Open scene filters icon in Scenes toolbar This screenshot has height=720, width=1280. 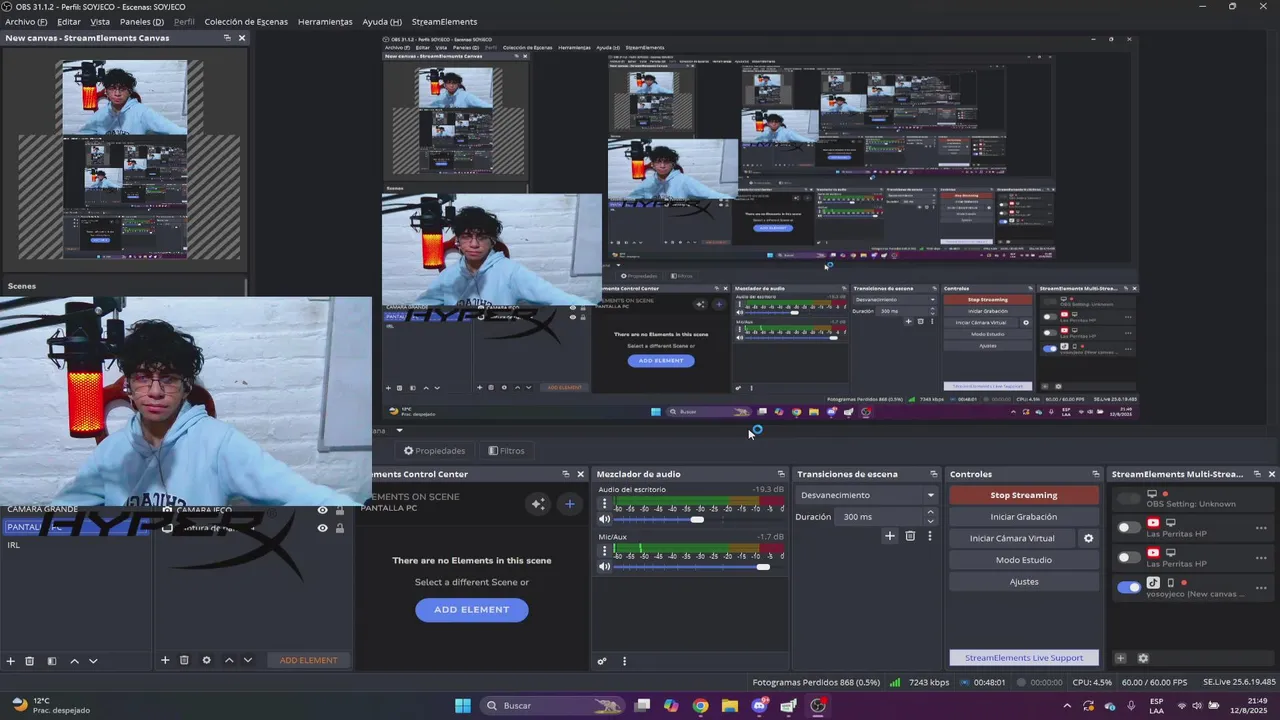tap(52, 661)
